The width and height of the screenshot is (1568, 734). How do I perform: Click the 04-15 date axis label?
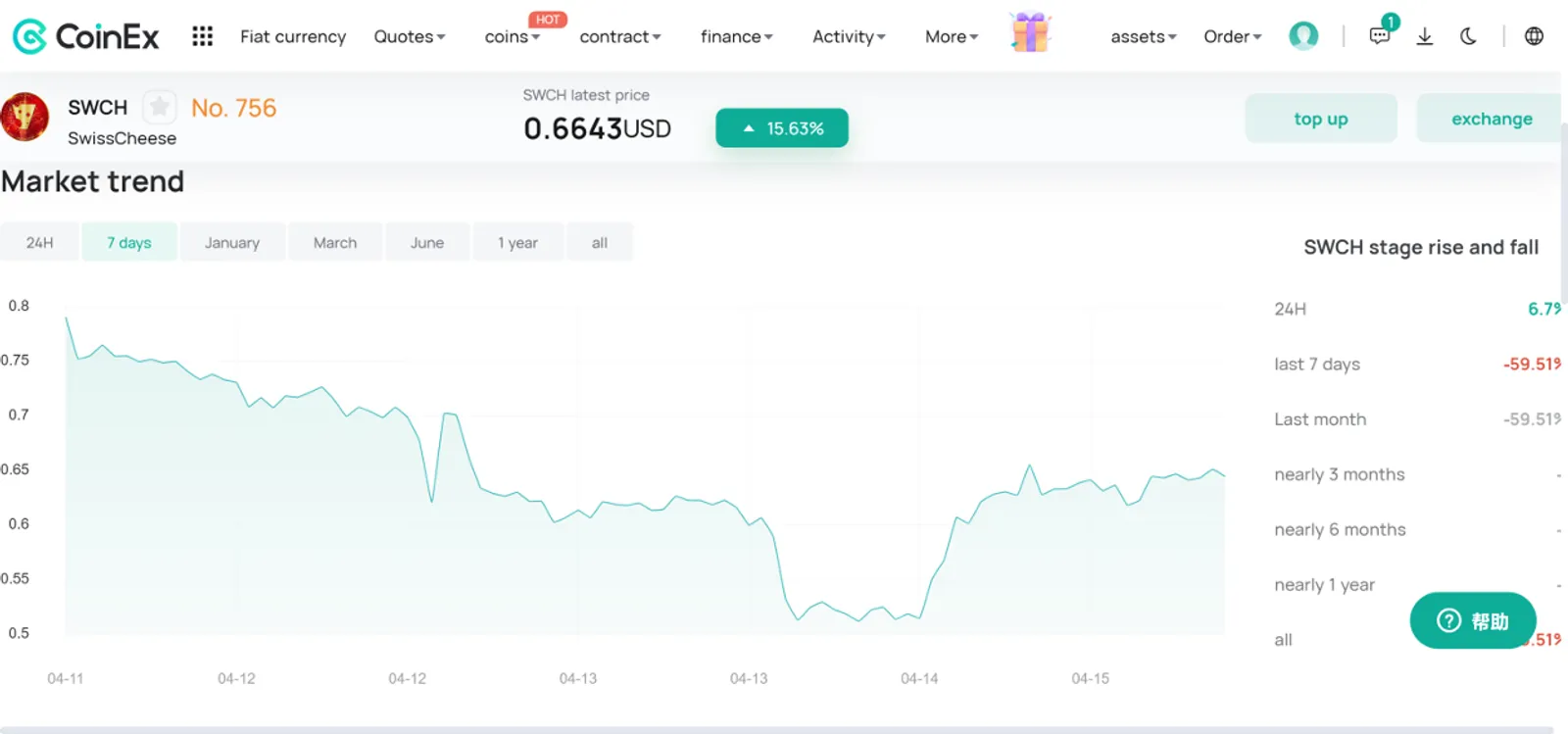point(1090,678)
